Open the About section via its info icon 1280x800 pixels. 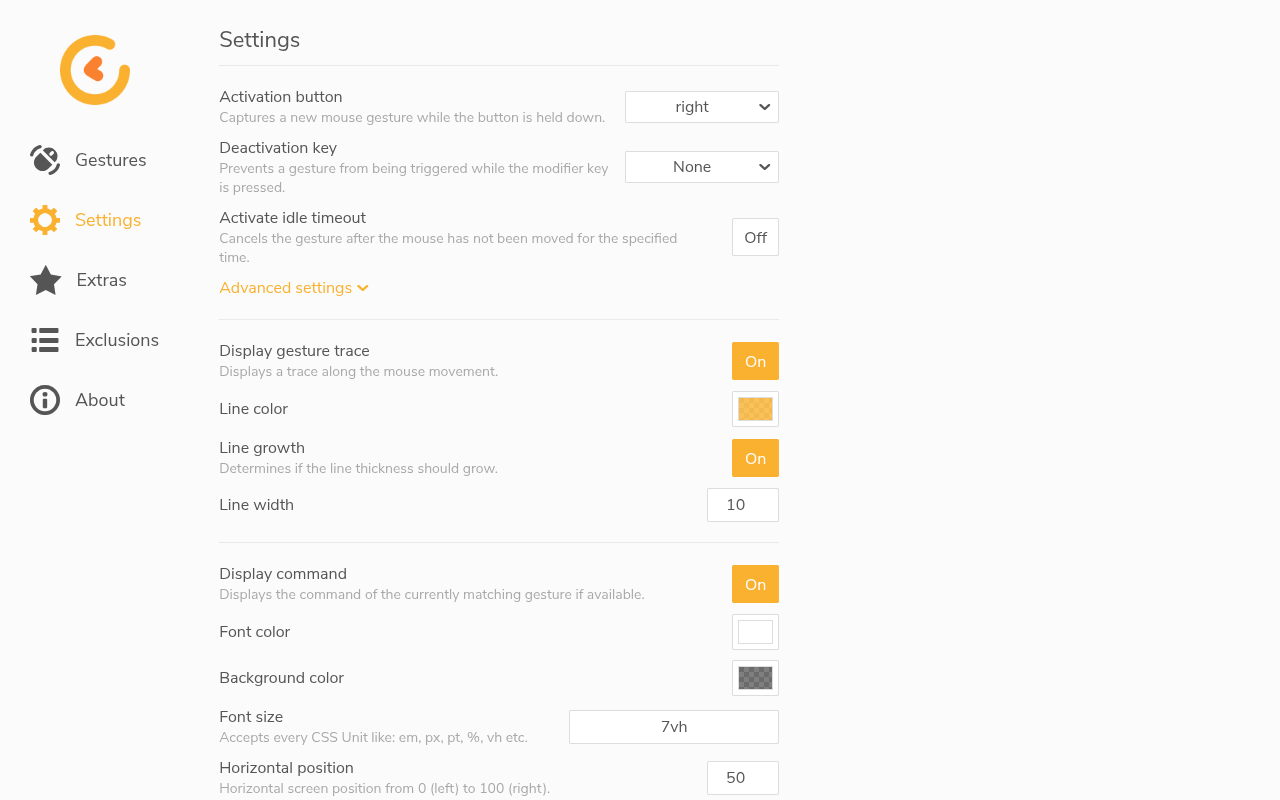click(45, 400)
